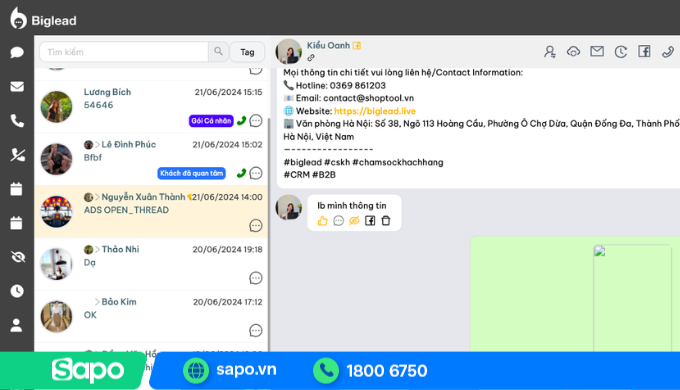Click the broken image in green message bubble
This screenshot has height=390, width=680.
(x=632, y=298)
